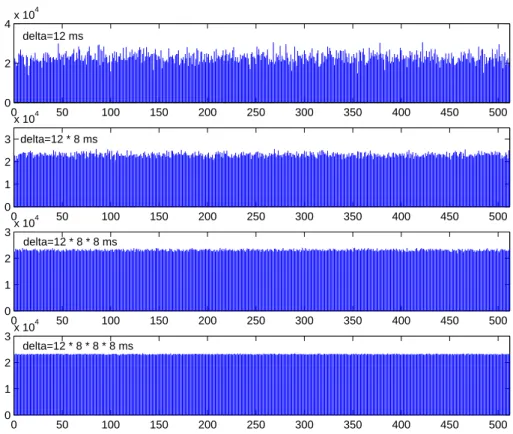Click x-axis tick 400 of second plot

(401, 217)
